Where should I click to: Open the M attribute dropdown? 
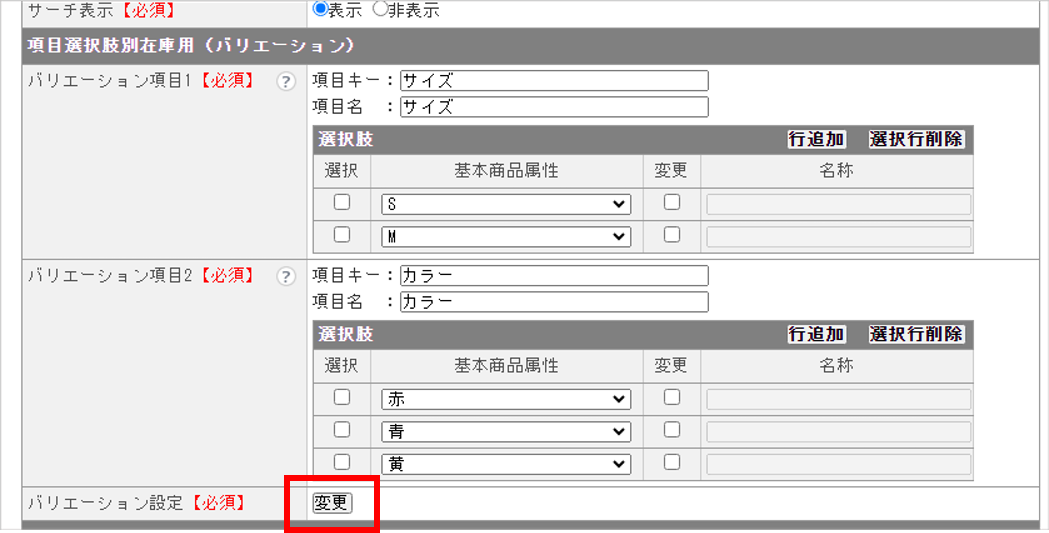click(506, 237)
